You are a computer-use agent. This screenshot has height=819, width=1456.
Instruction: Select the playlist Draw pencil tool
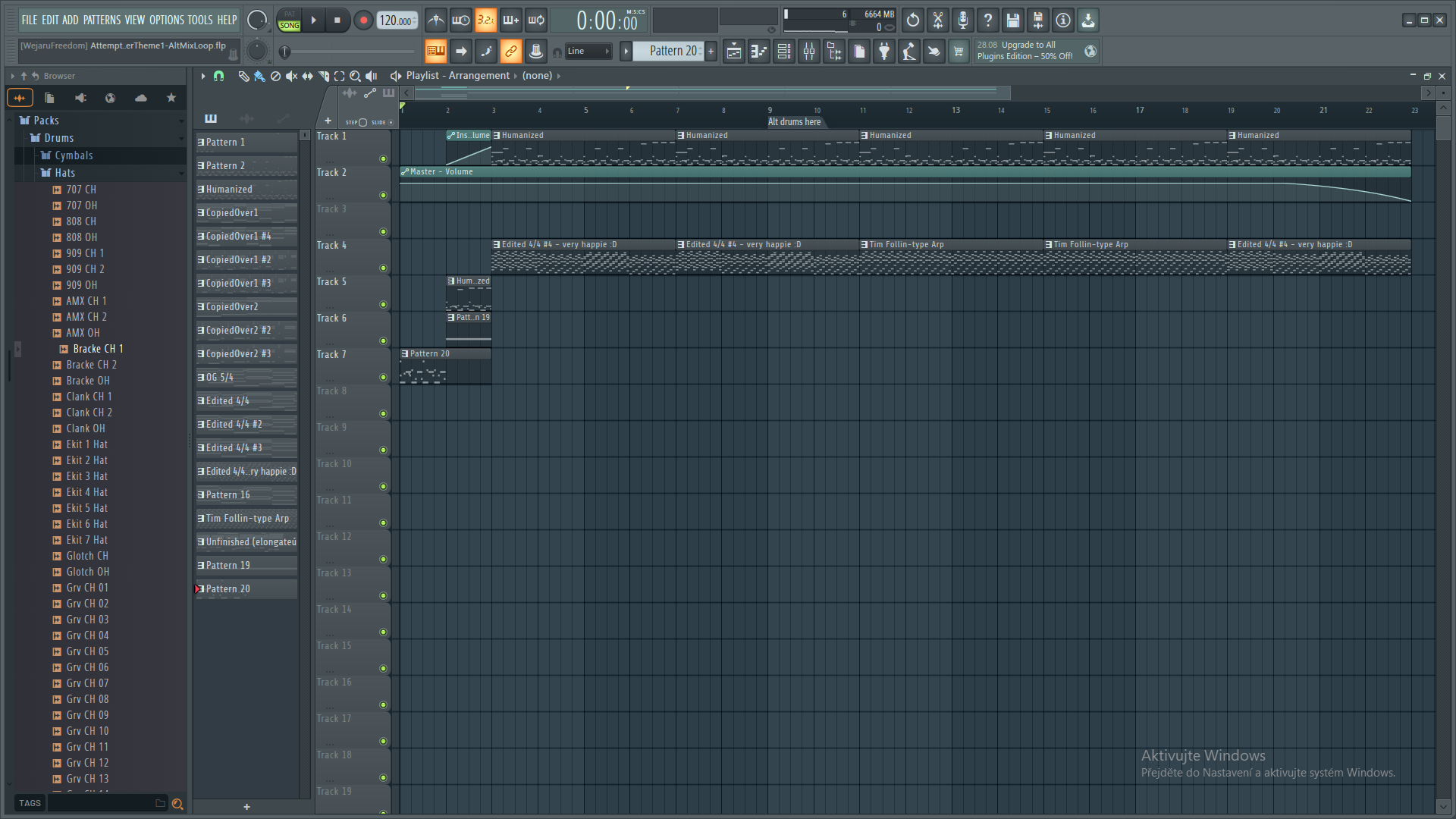[x=243, y=76]
